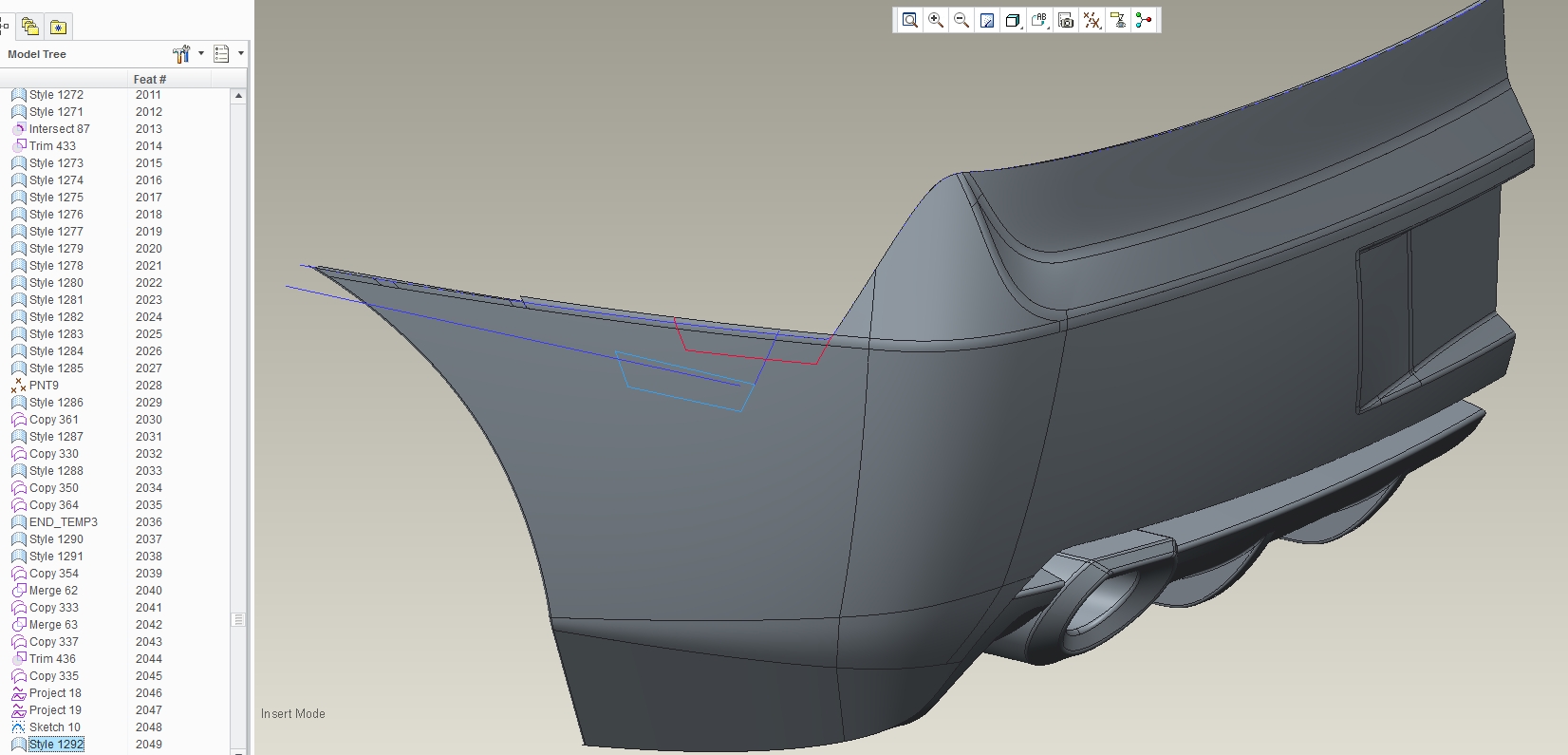Image resolution: width=1568 pixels, height=755 pixels.
Task: Open the View Manager
Action: click(x=1066, y=20)
